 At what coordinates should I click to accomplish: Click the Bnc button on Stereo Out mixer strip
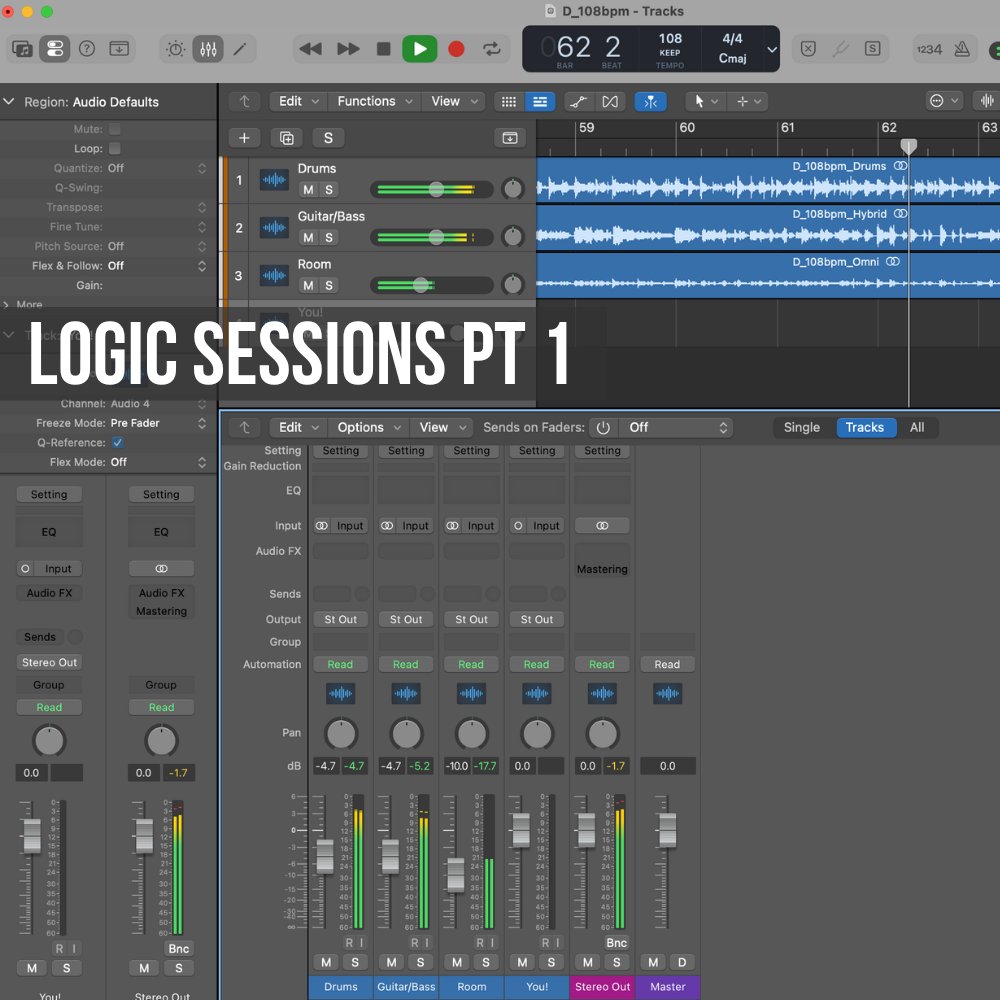pos(616,943)
